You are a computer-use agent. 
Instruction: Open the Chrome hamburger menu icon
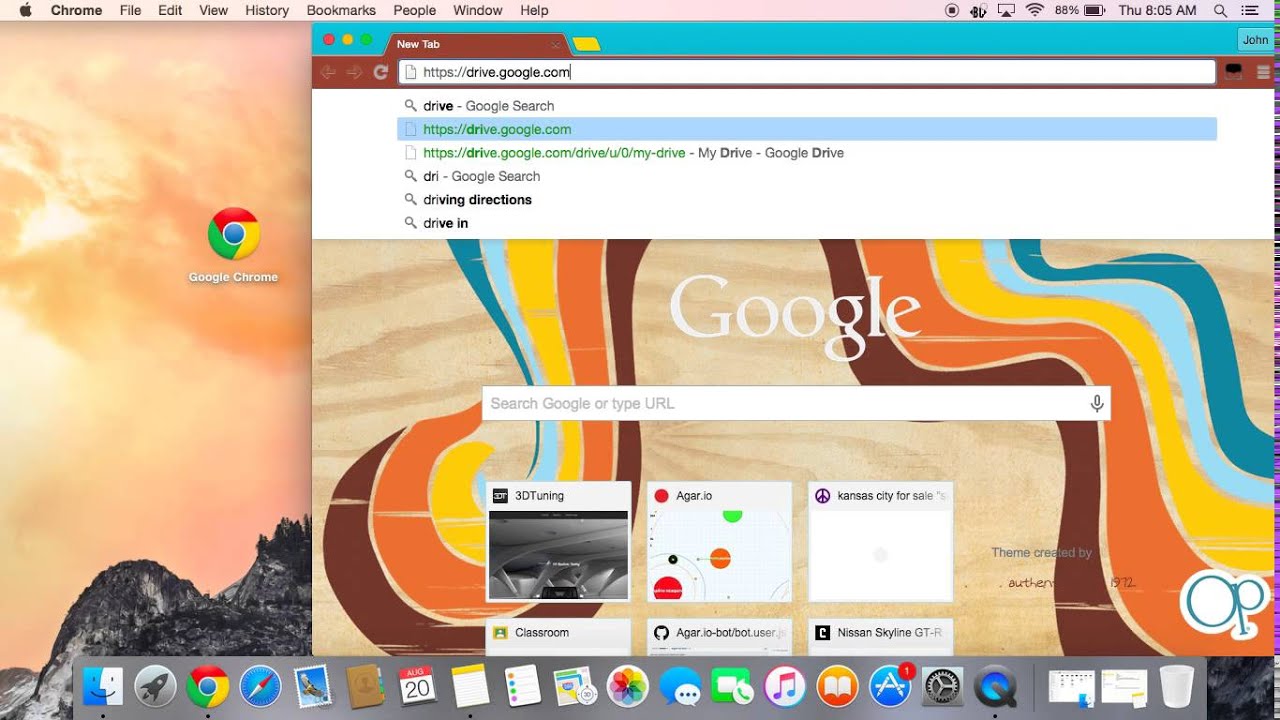point(1263,72)
